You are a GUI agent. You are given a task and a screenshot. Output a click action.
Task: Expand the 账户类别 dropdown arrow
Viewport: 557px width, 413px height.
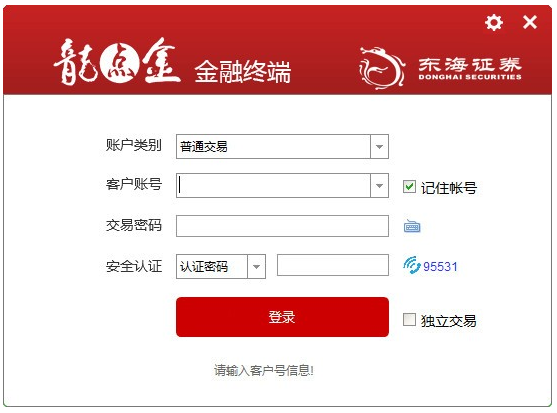click(x=379, y=147)
